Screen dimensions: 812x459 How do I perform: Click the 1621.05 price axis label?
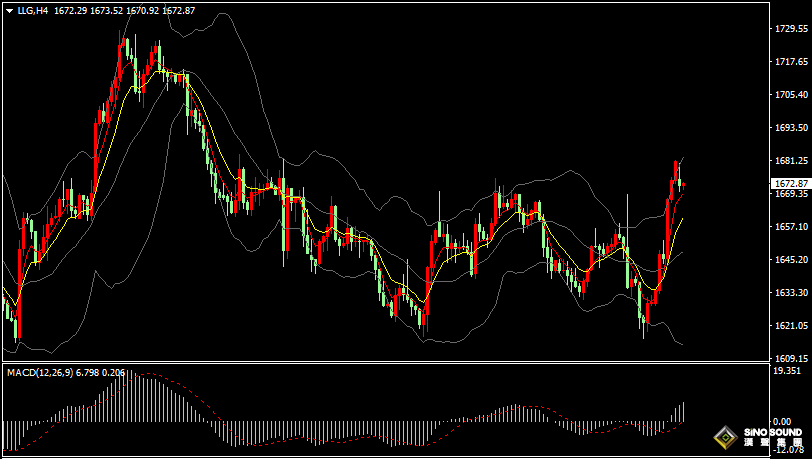(790, 326)
